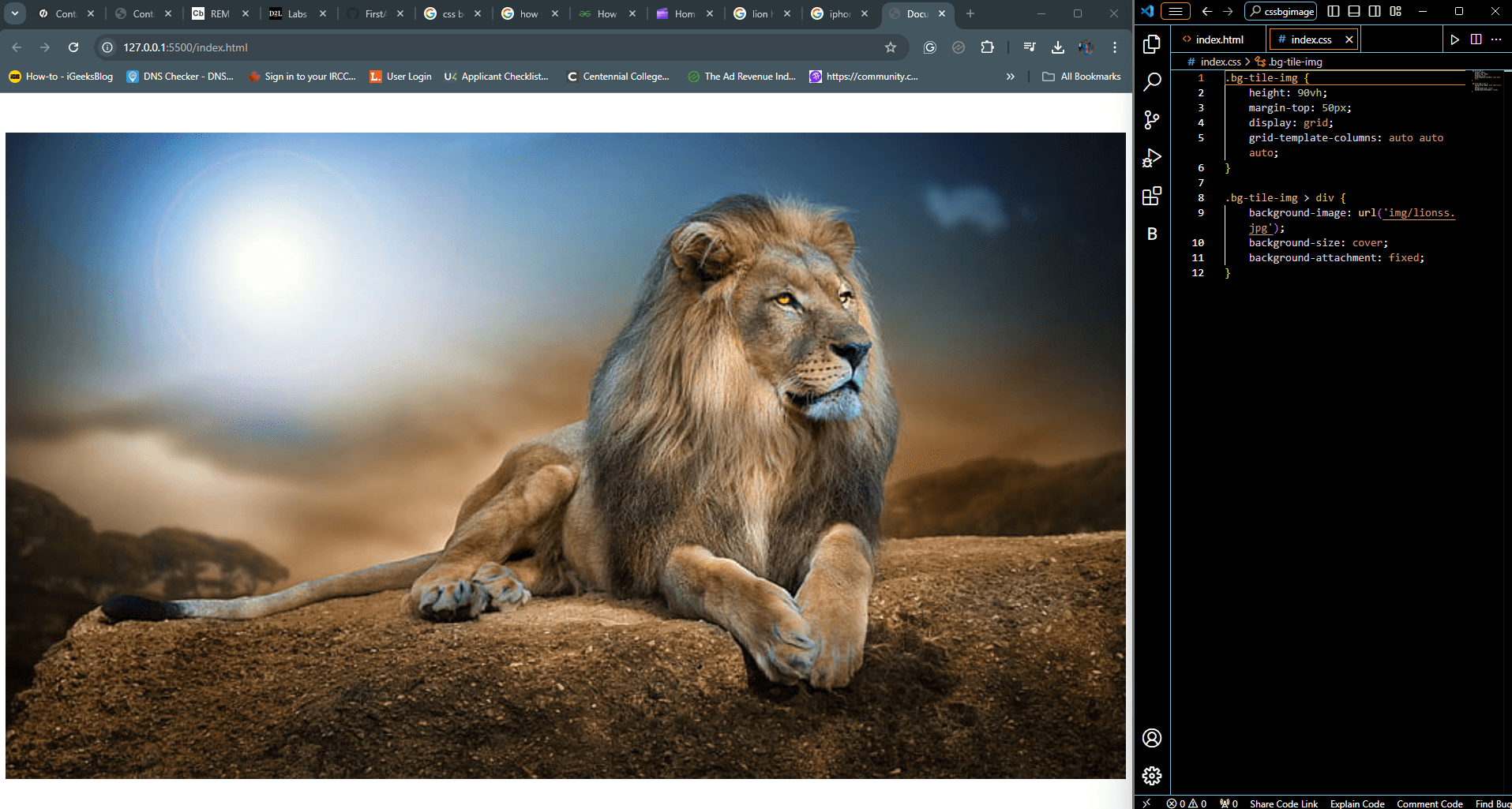Open the Run and Debug view
Viewport: 1512px width, 809px height.
tap(1152, 158)
